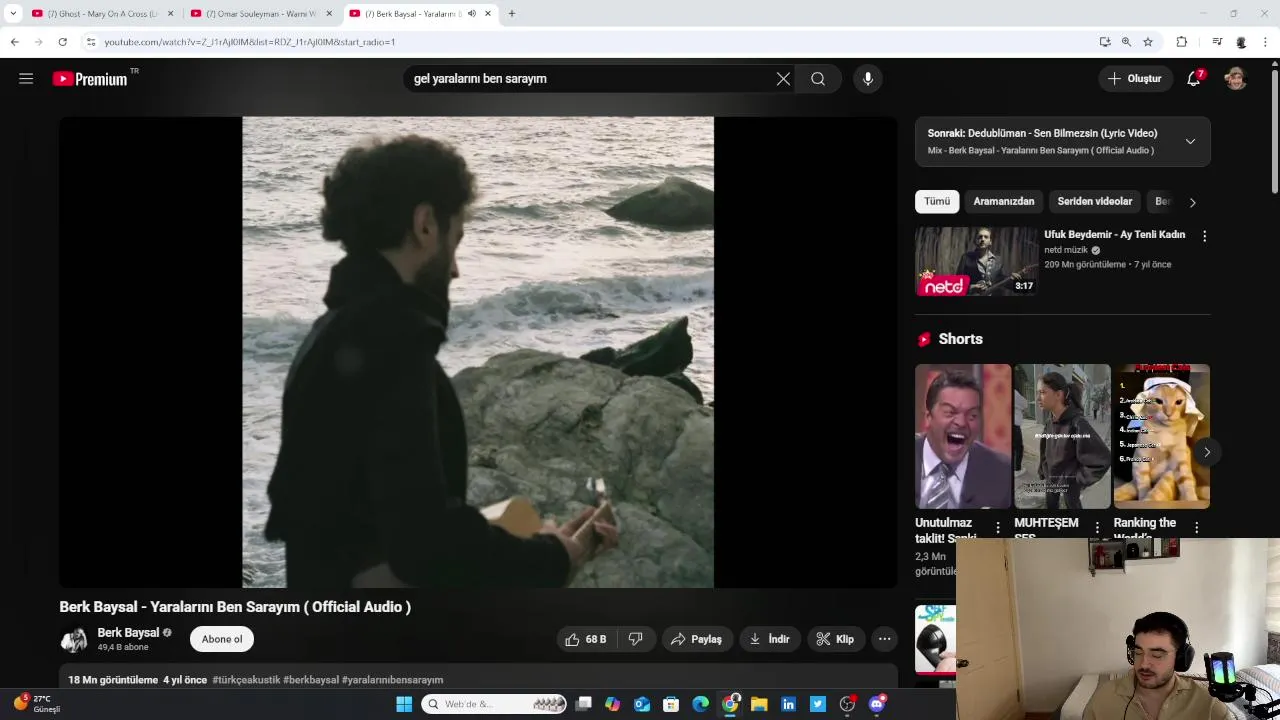Start voice search with microphone icon

click(x=868, y=79)
